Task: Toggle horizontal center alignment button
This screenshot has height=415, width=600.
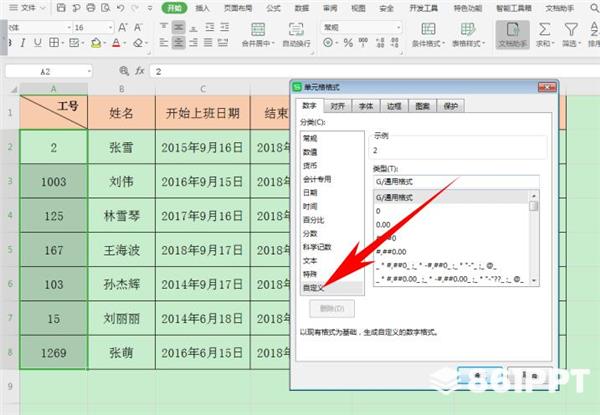Action: coord(178,42)
